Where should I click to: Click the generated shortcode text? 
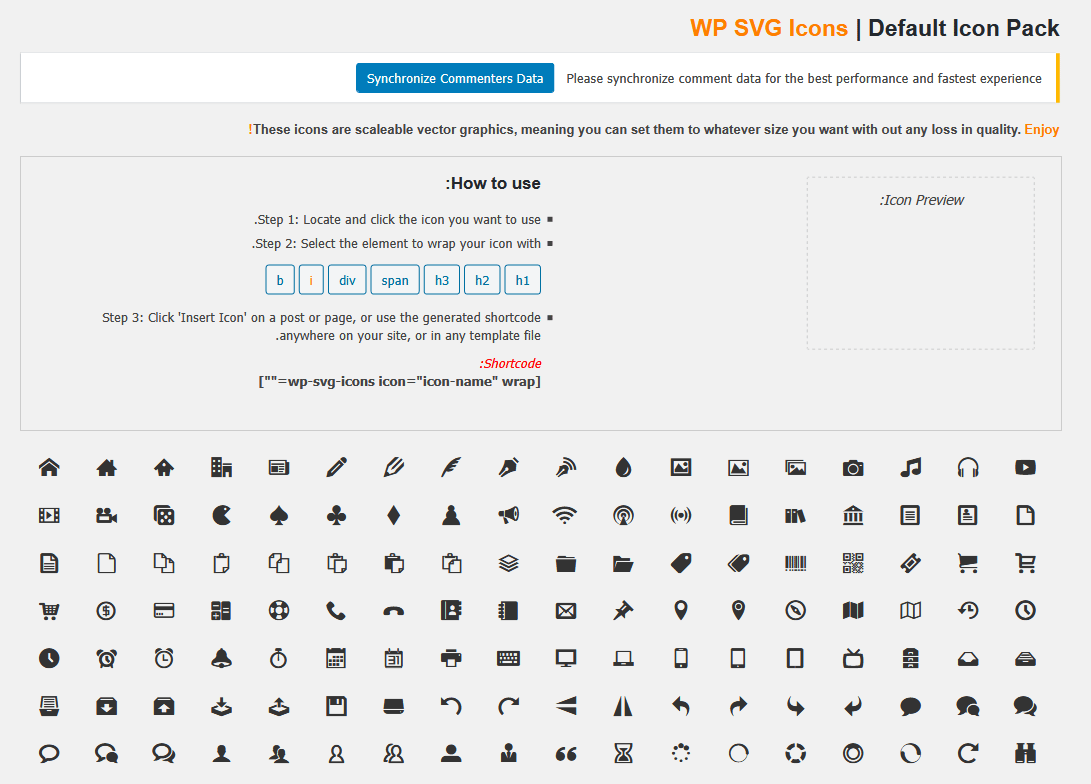pos(399,381)
